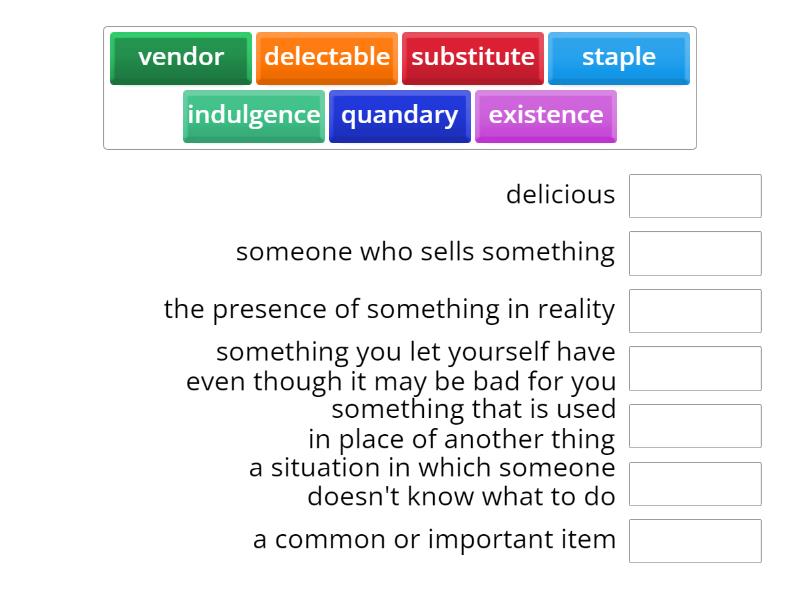Click the answer box for something used in place of another
Viewport: 800px width, 600px height.
(x=695, y=425)
